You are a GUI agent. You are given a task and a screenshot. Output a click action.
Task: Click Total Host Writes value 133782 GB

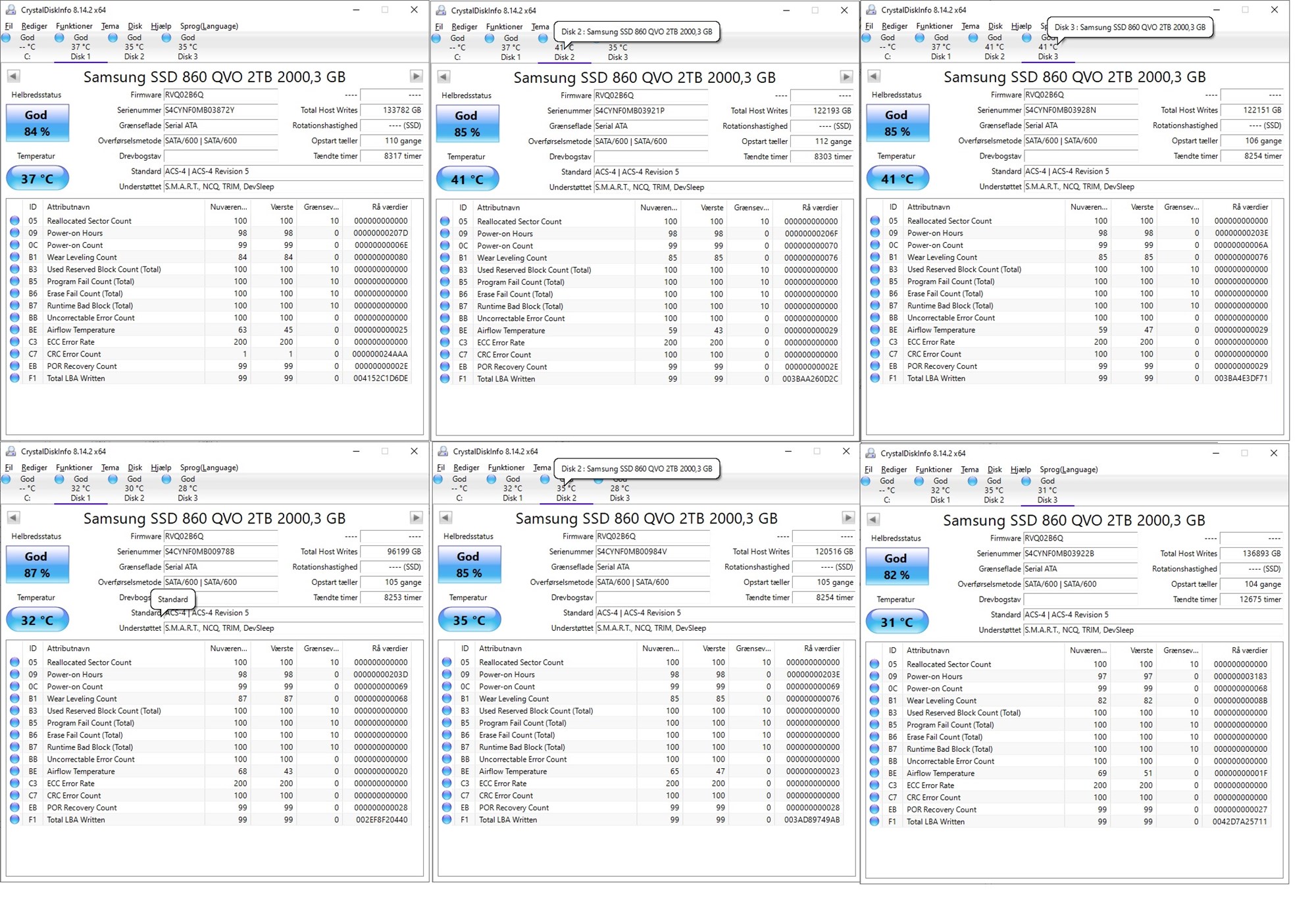(392, 110)
